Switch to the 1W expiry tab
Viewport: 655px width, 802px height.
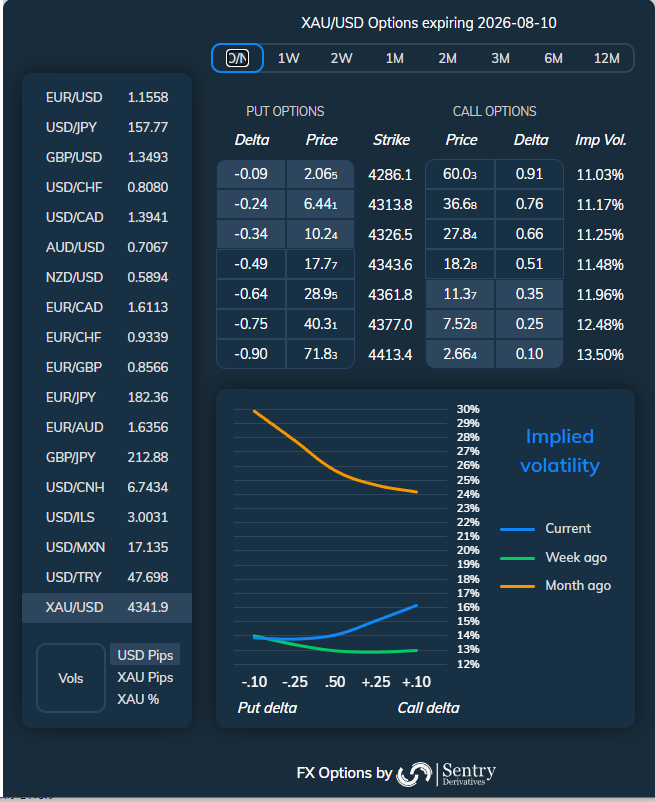click(288, 58)
